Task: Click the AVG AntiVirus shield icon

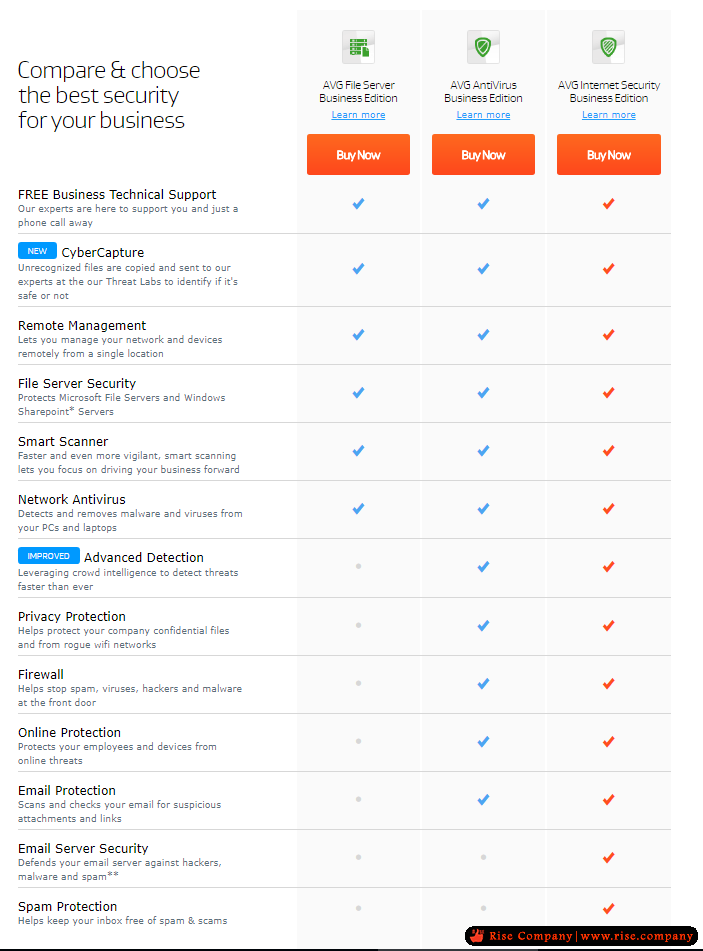Action: click(483, 47)
